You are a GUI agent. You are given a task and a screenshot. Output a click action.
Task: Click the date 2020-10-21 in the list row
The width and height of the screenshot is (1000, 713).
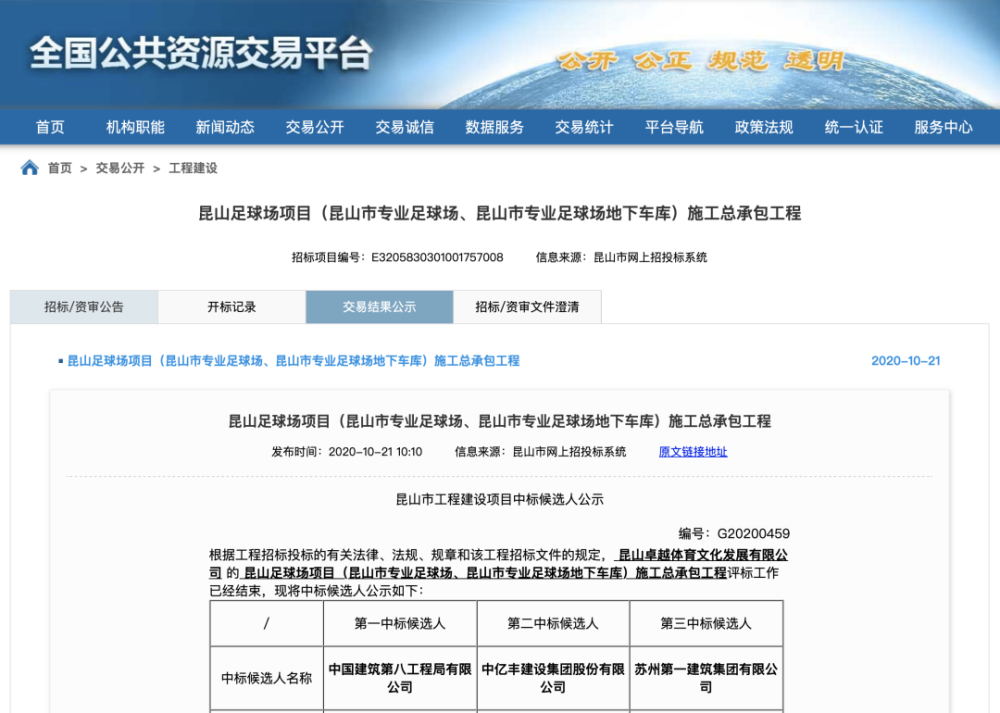coord(906,361)
